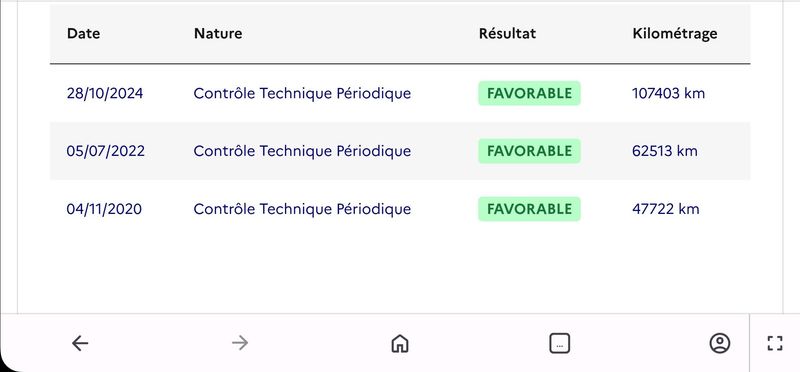Image resolution: width=800 pixels, height=372 pixels.
Task: Click the Résultat column header
Action: [x=507, y=34]
